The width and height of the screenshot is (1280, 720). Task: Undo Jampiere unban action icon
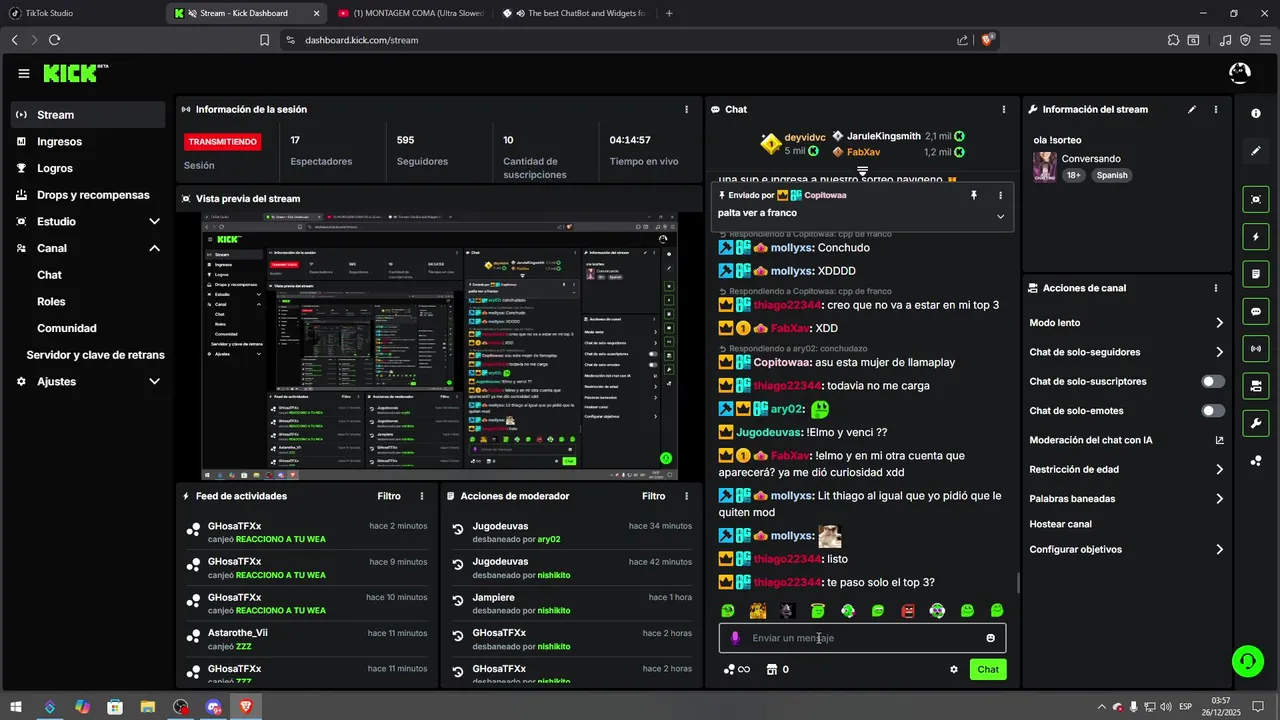[458, 601]
